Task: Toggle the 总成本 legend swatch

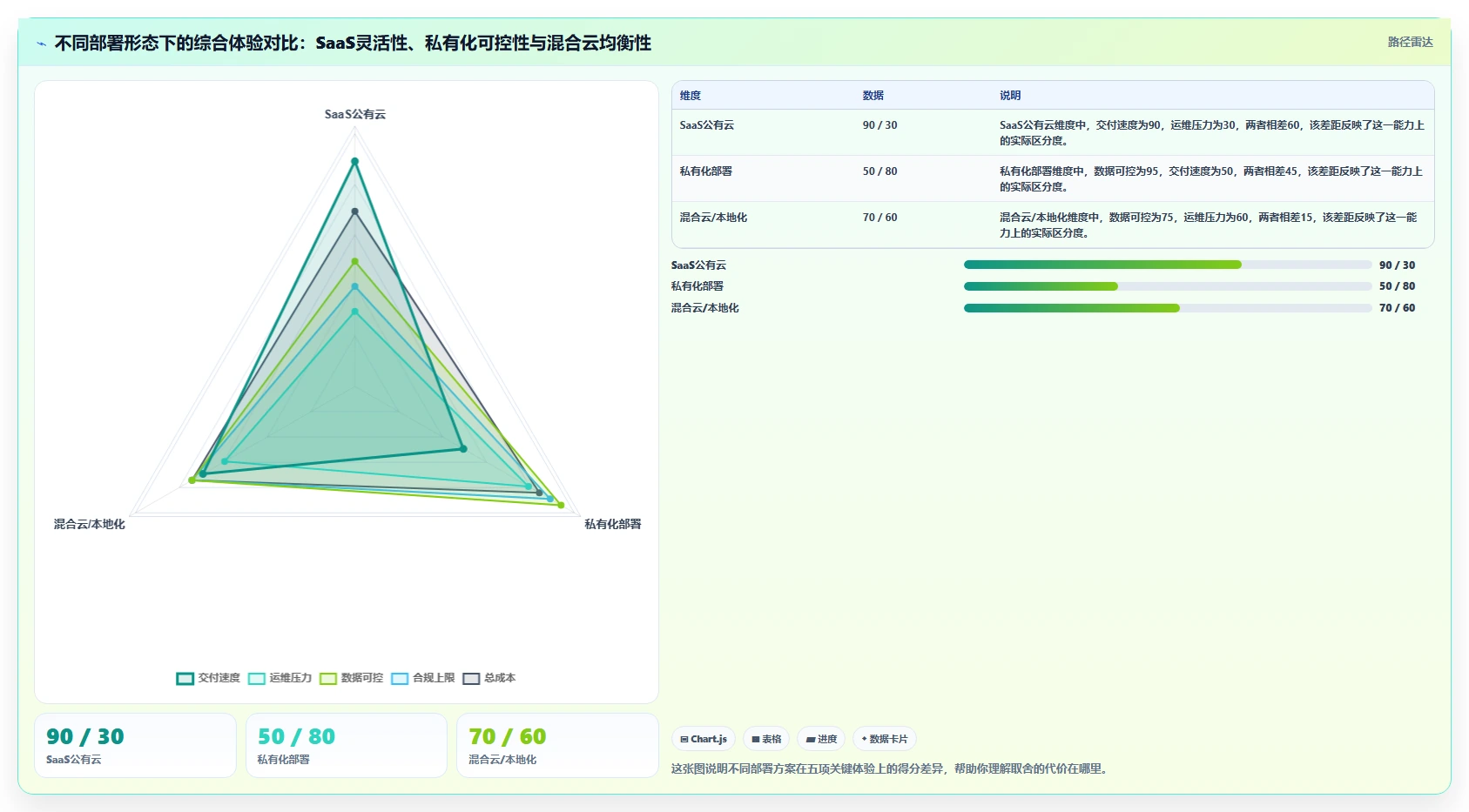Action: click(471, 679)
